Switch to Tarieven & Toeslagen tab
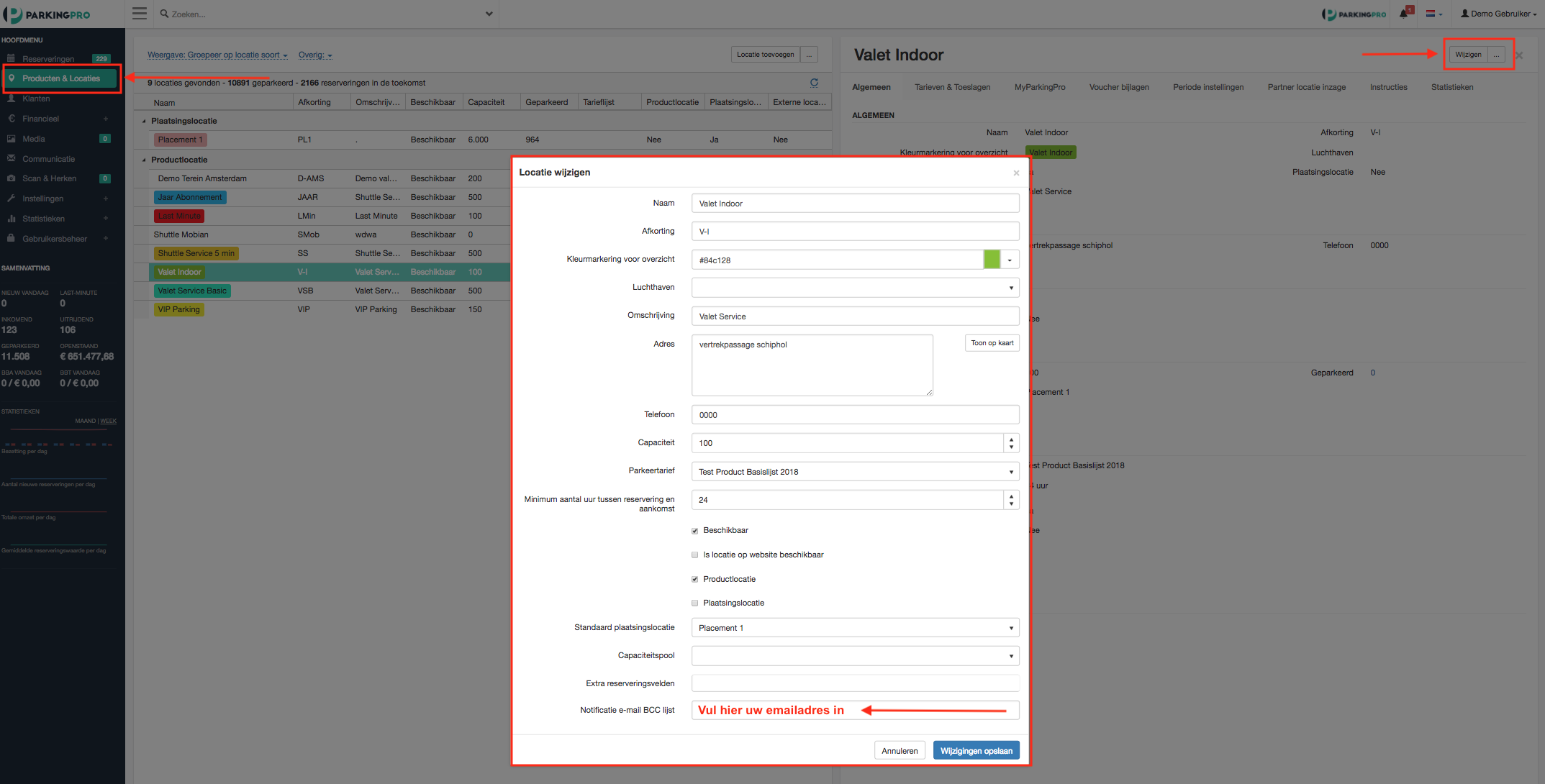Screen dimensions: 1545x784 [952, 87]
